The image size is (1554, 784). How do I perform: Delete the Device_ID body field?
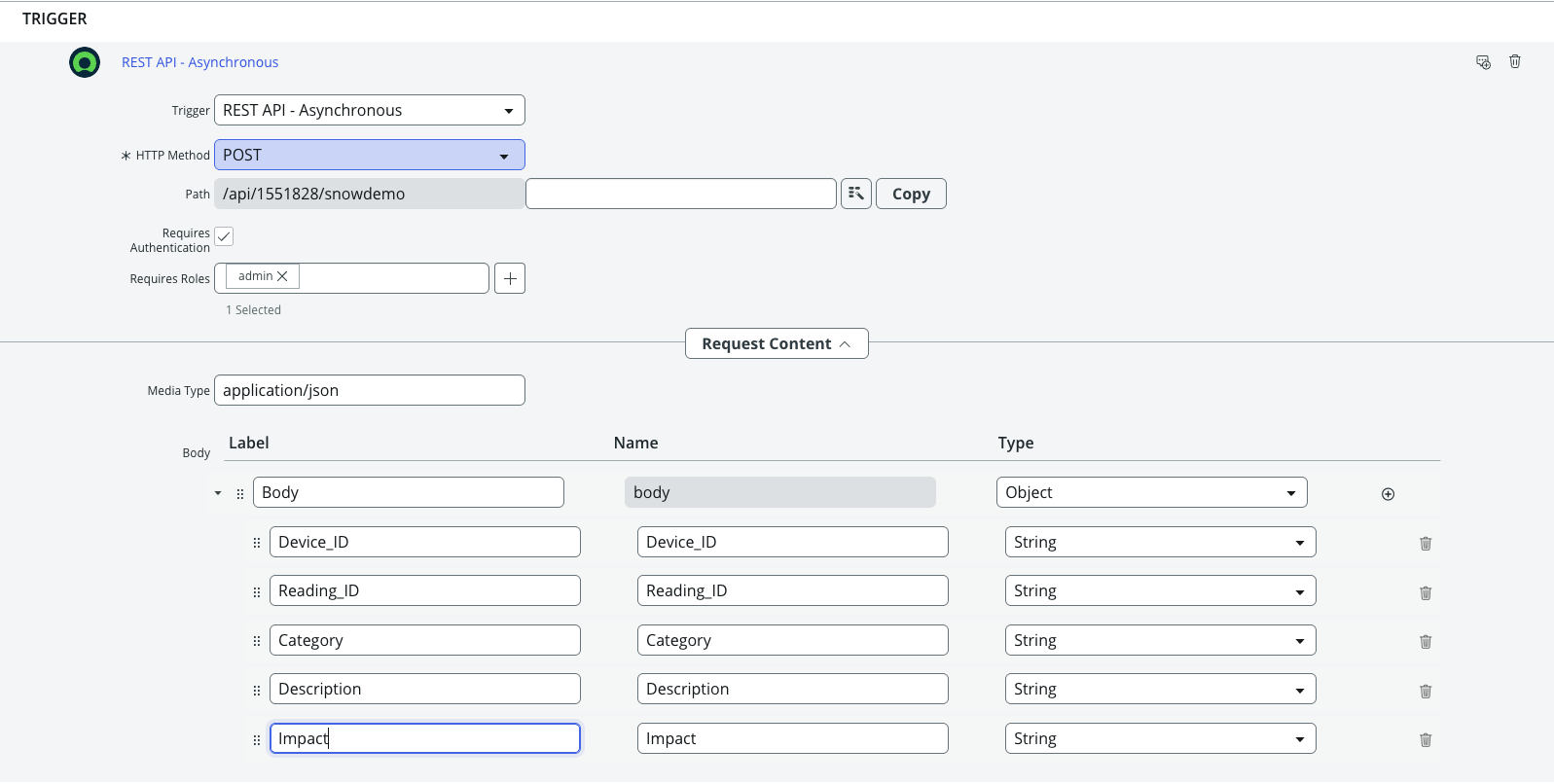pos(1426,544)
